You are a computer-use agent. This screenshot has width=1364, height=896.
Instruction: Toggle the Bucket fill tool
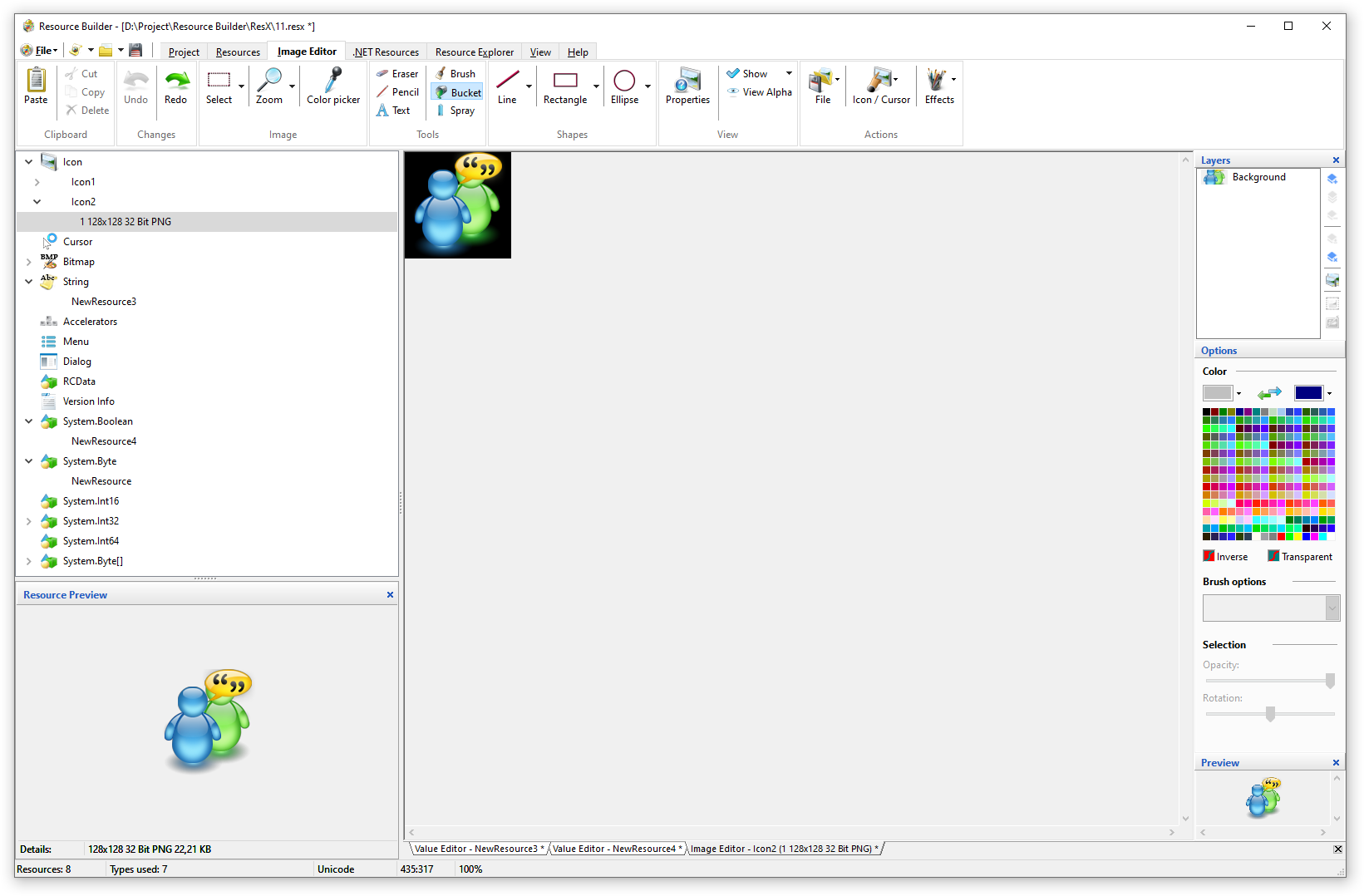coord(457,92)
